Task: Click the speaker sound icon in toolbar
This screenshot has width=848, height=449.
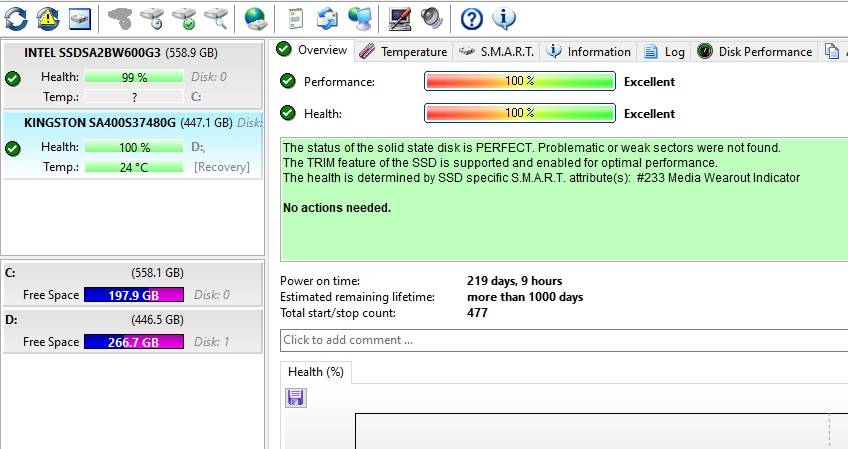Action: tap(432, 18)
